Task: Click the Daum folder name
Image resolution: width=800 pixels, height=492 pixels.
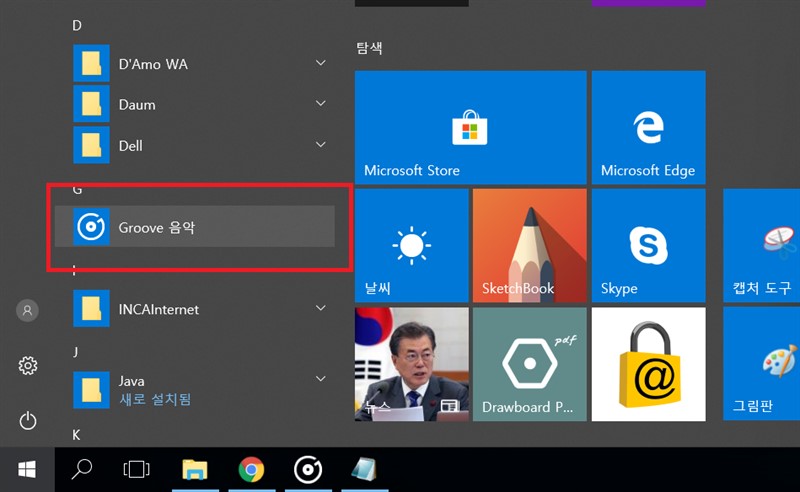Action: click(137, 105)
